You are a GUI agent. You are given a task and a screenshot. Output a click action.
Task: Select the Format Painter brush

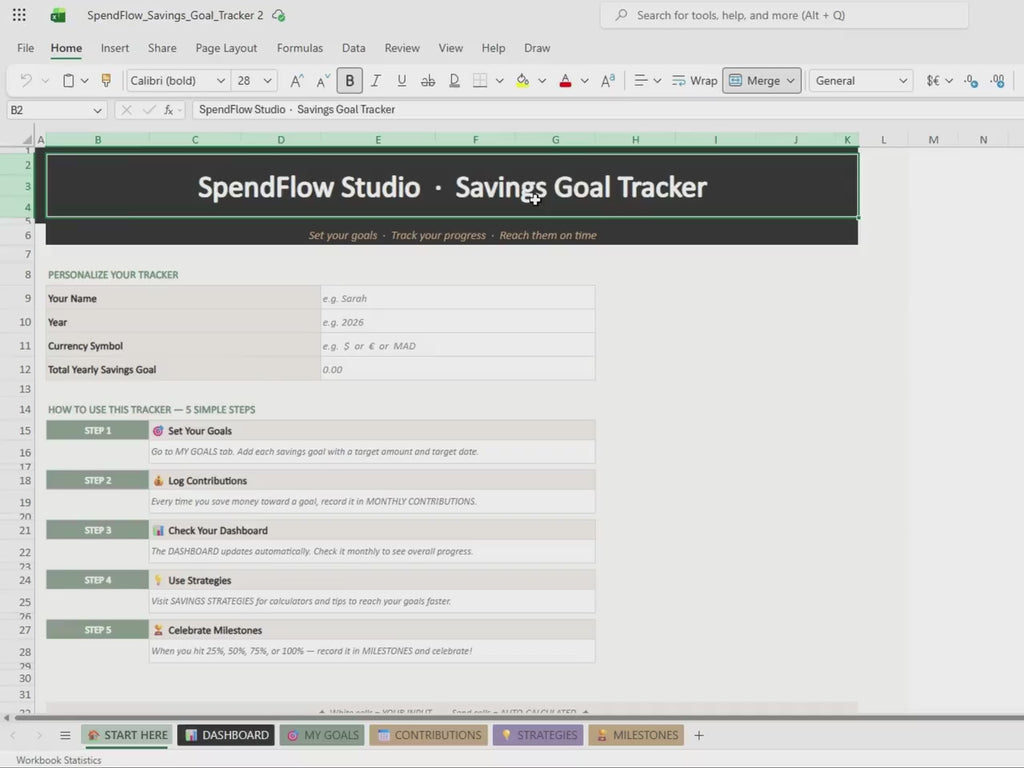pos(106,80)
